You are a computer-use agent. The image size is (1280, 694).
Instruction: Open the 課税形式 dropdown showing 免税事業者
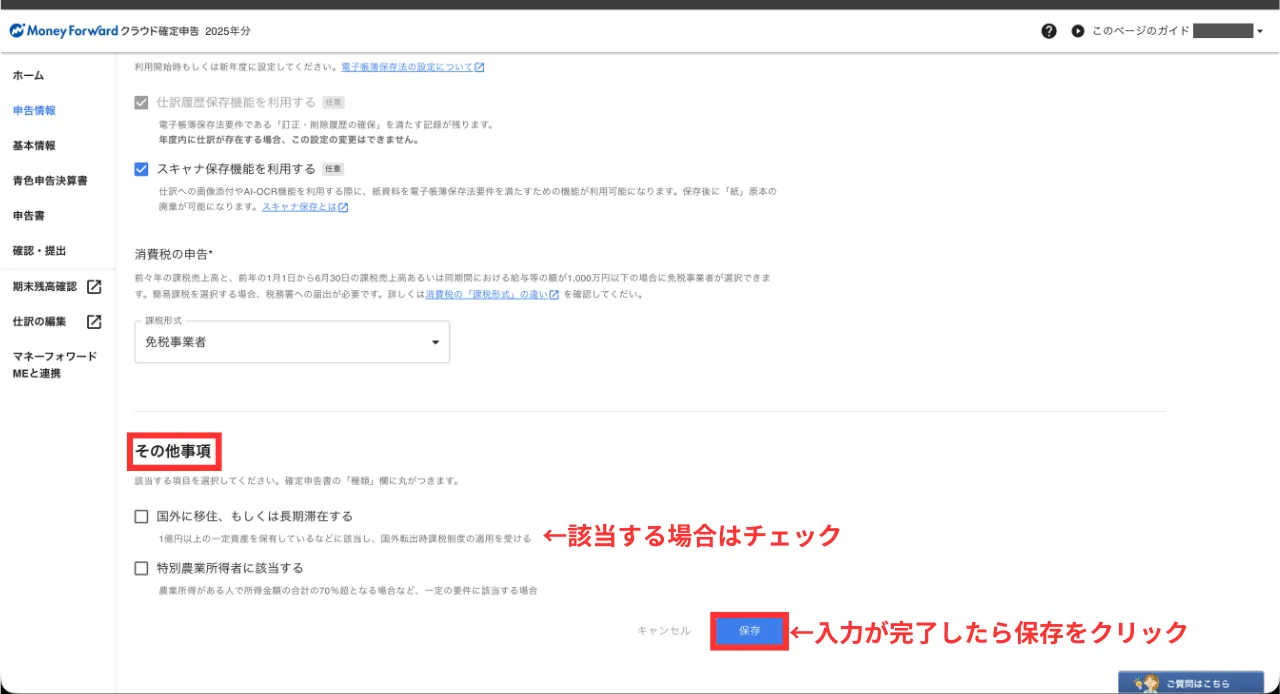click(292, 342)
